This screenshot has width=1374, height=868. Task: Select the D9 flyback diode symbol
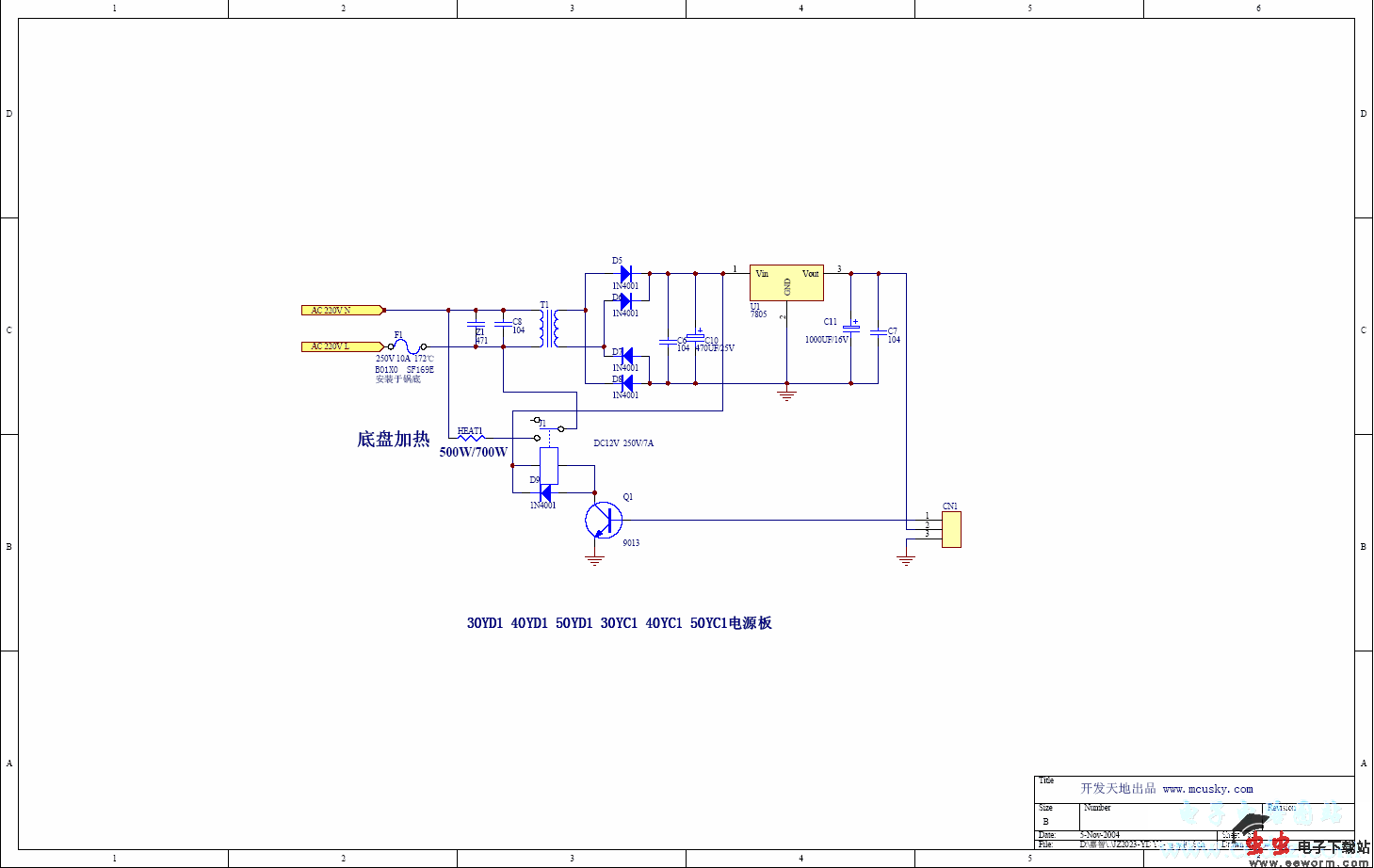click(544, 492)
